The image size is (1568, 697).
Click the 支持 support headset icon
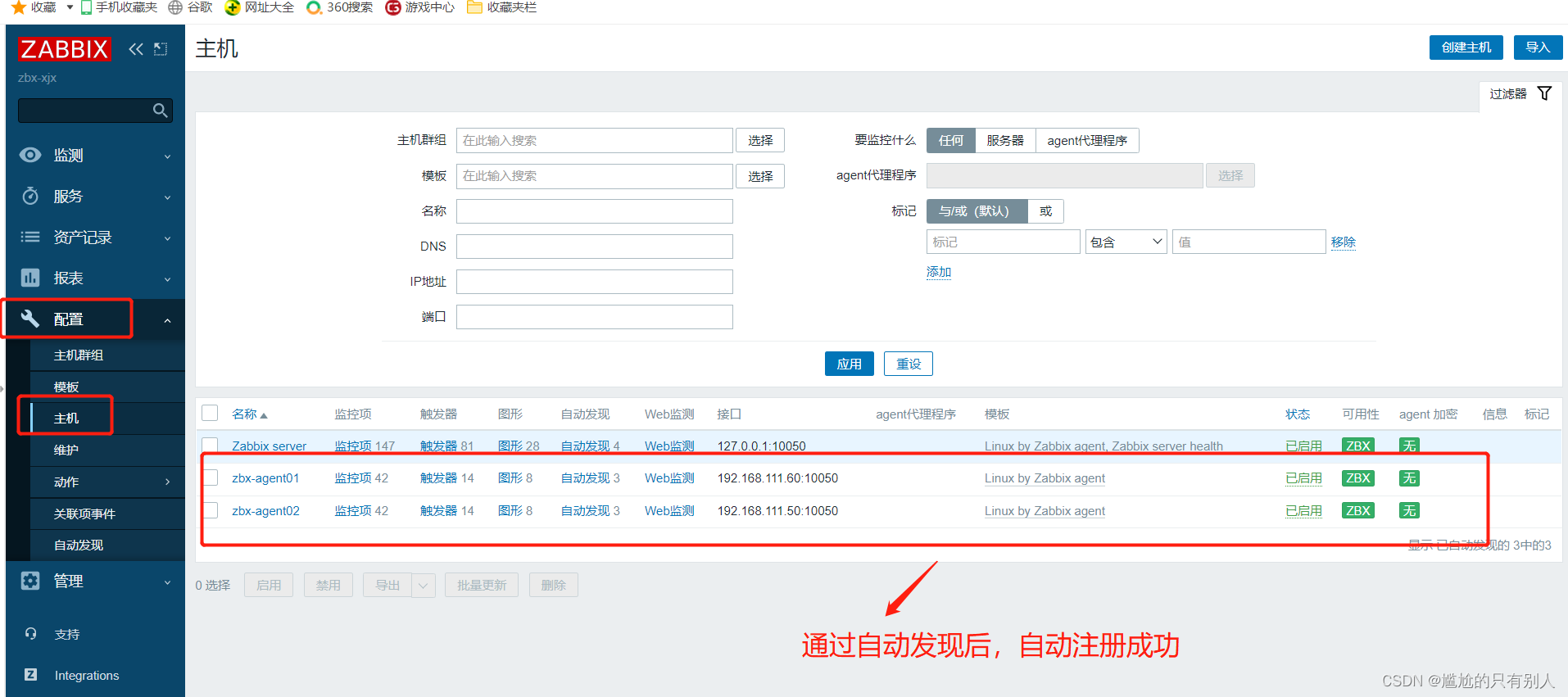point(30,634)
